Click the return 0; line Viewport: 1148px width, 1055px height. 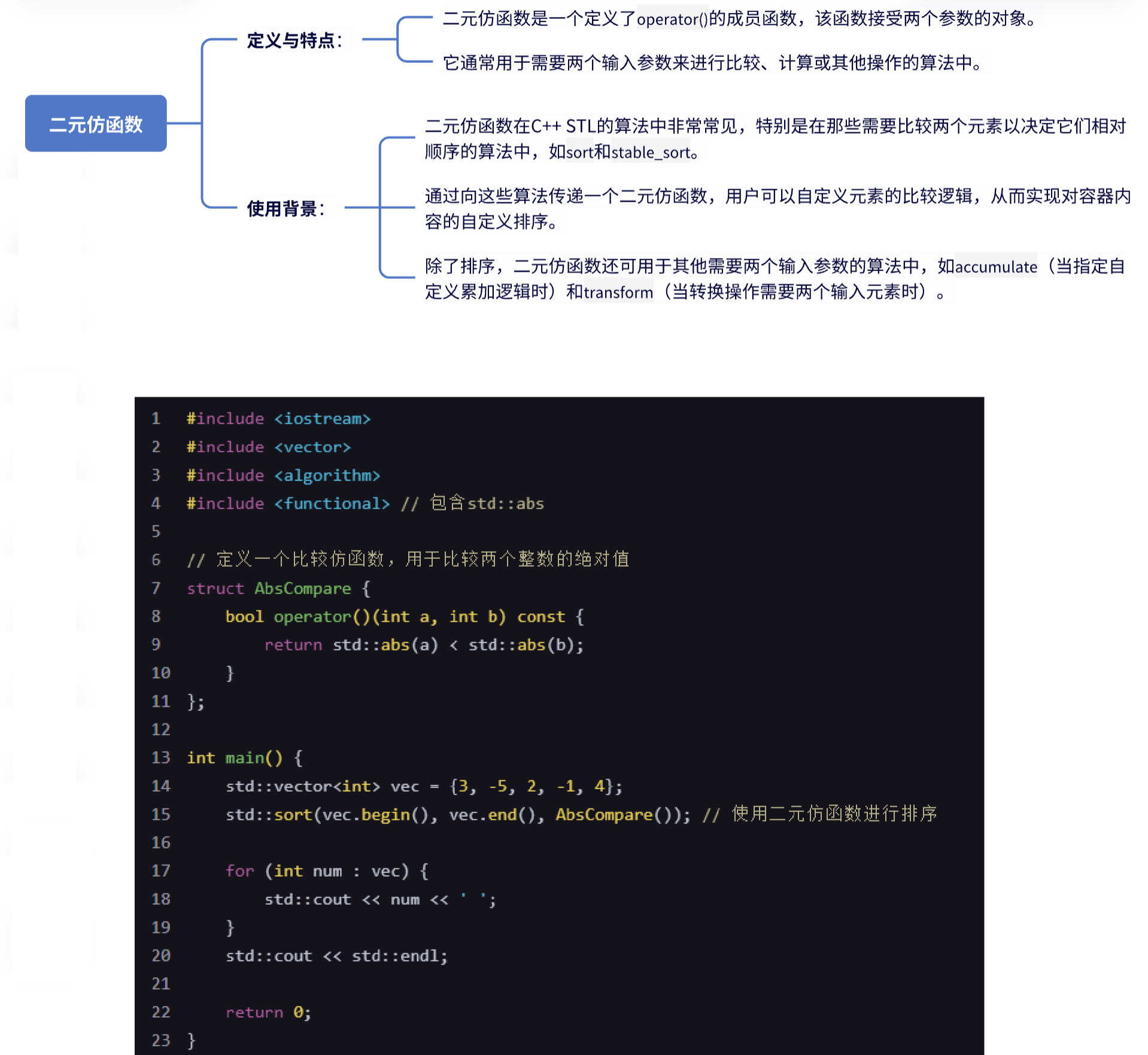point(269,1012)
